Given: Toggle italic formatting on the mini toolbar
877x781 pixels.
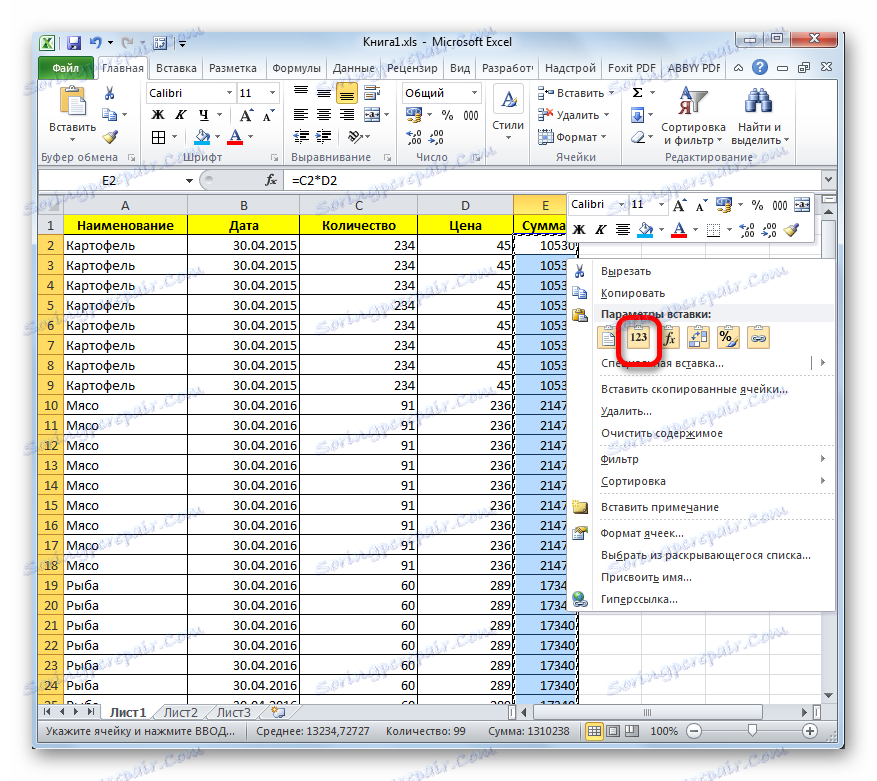Looking at the screenshot, I should [x=601, y=229].
